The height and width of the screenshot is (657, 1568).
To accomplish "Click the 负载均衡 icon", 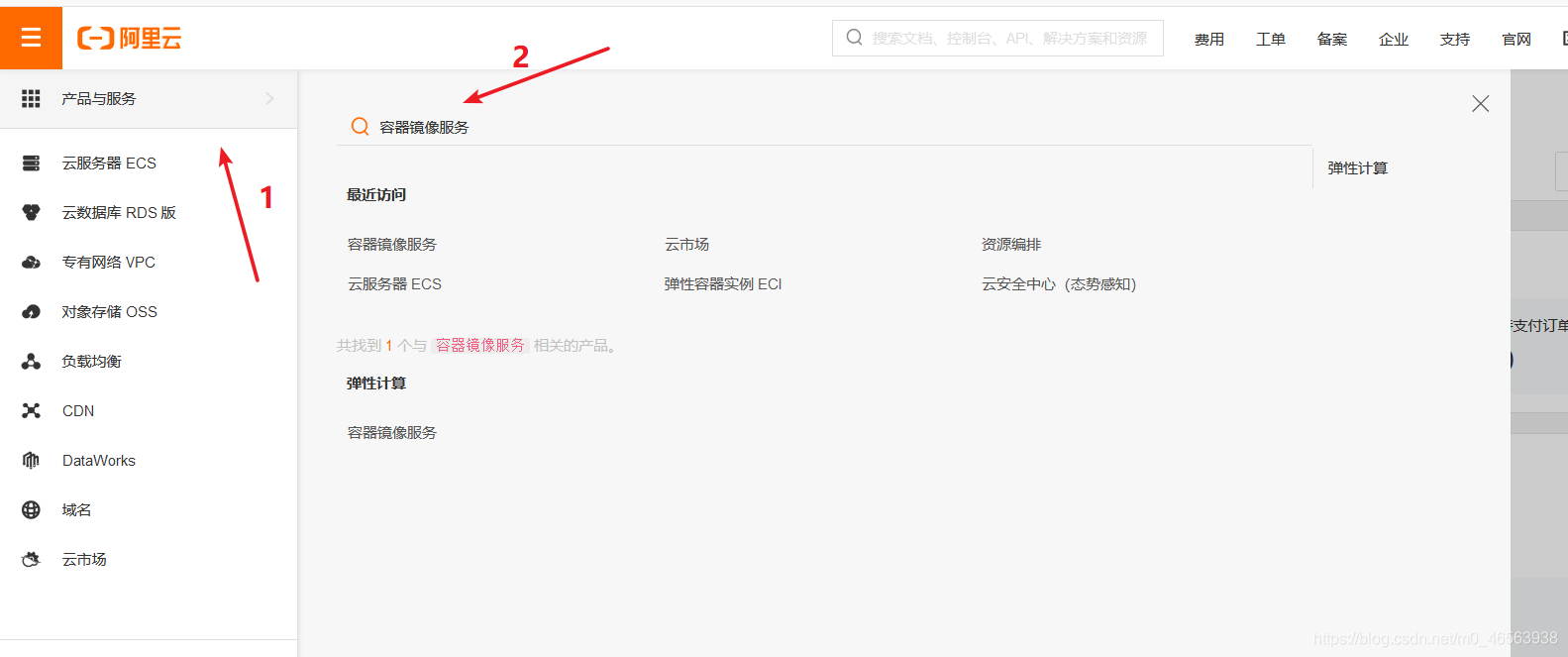I will 31,361.
